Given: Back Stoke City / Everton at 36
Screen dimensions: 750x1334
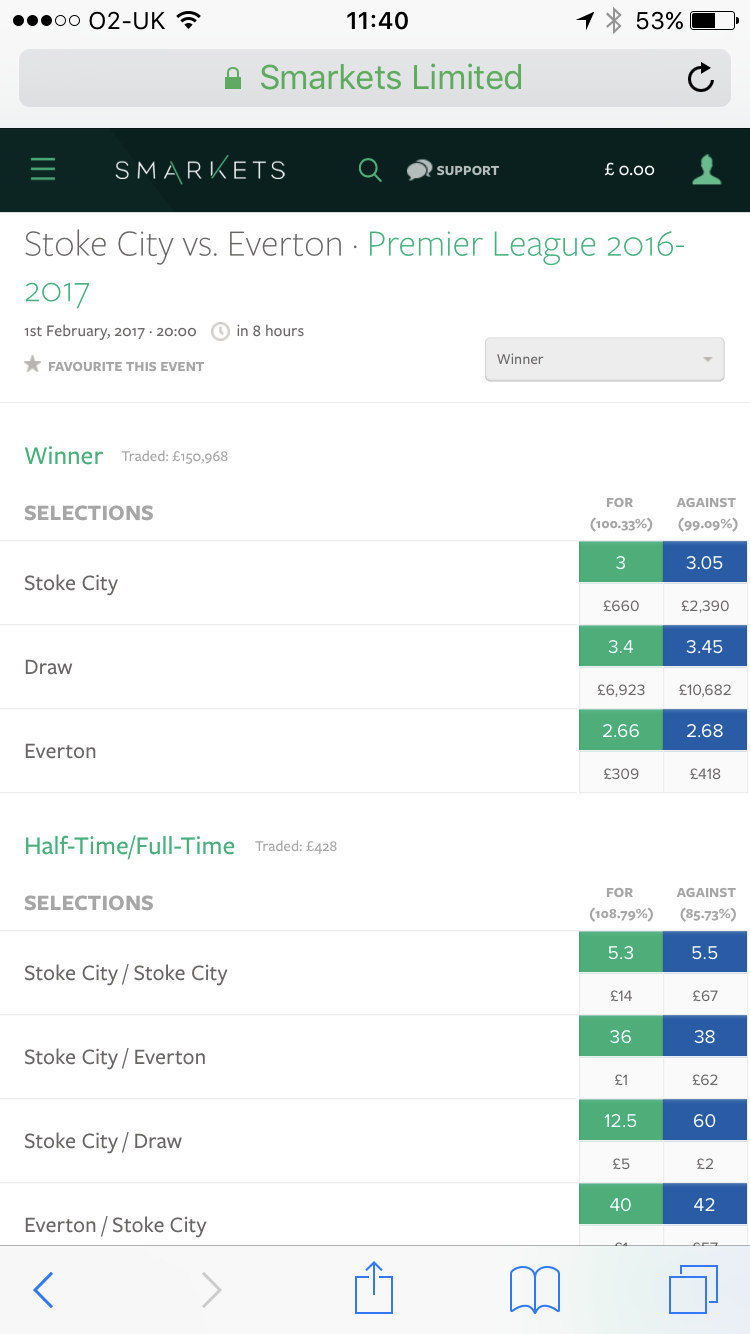Looking at the screenshot, I should [x=620, y=1037].
